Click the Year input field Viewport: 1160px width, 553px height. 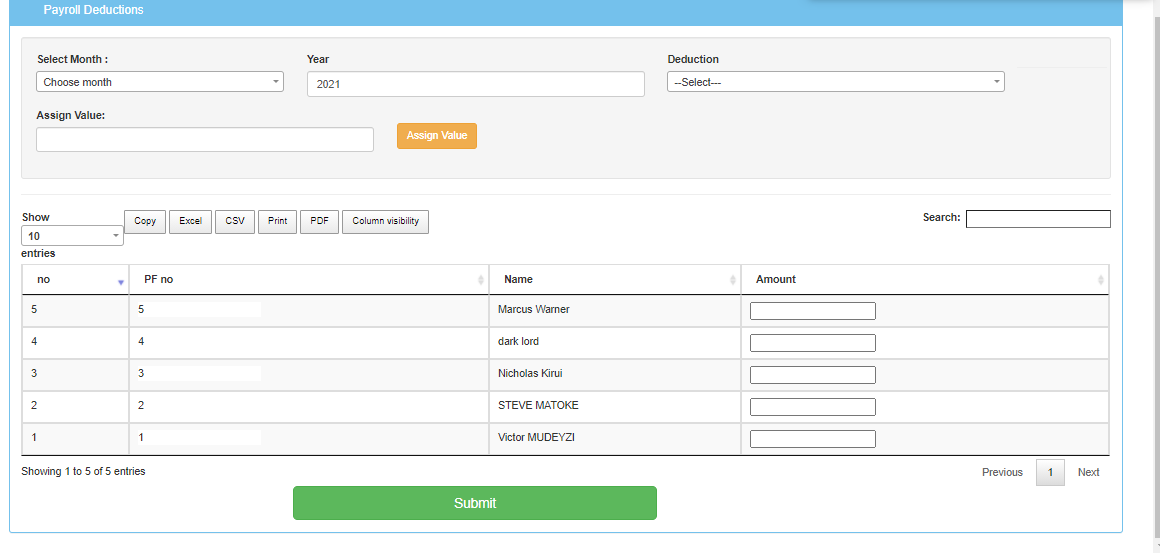[475, 84]
